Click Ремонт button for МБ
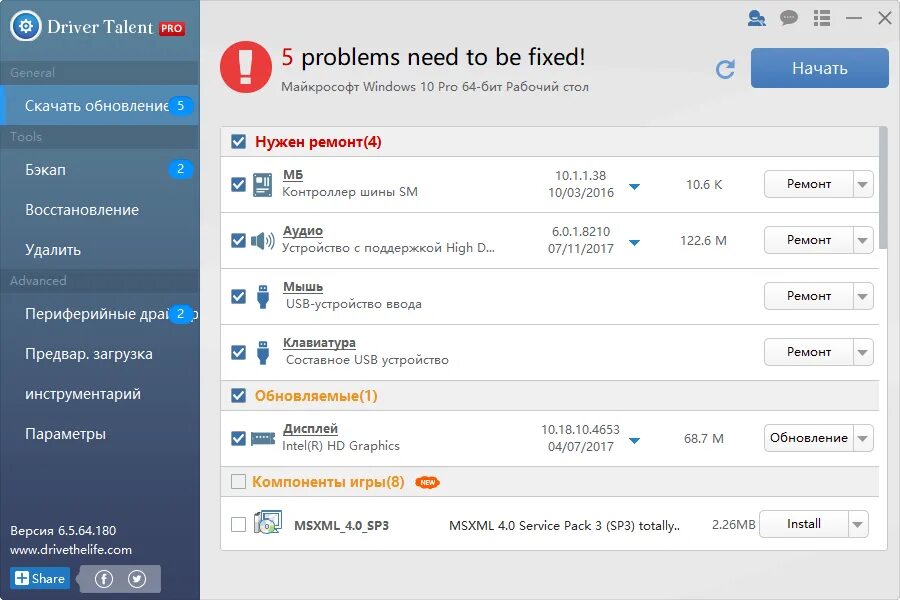 (808, 184)
